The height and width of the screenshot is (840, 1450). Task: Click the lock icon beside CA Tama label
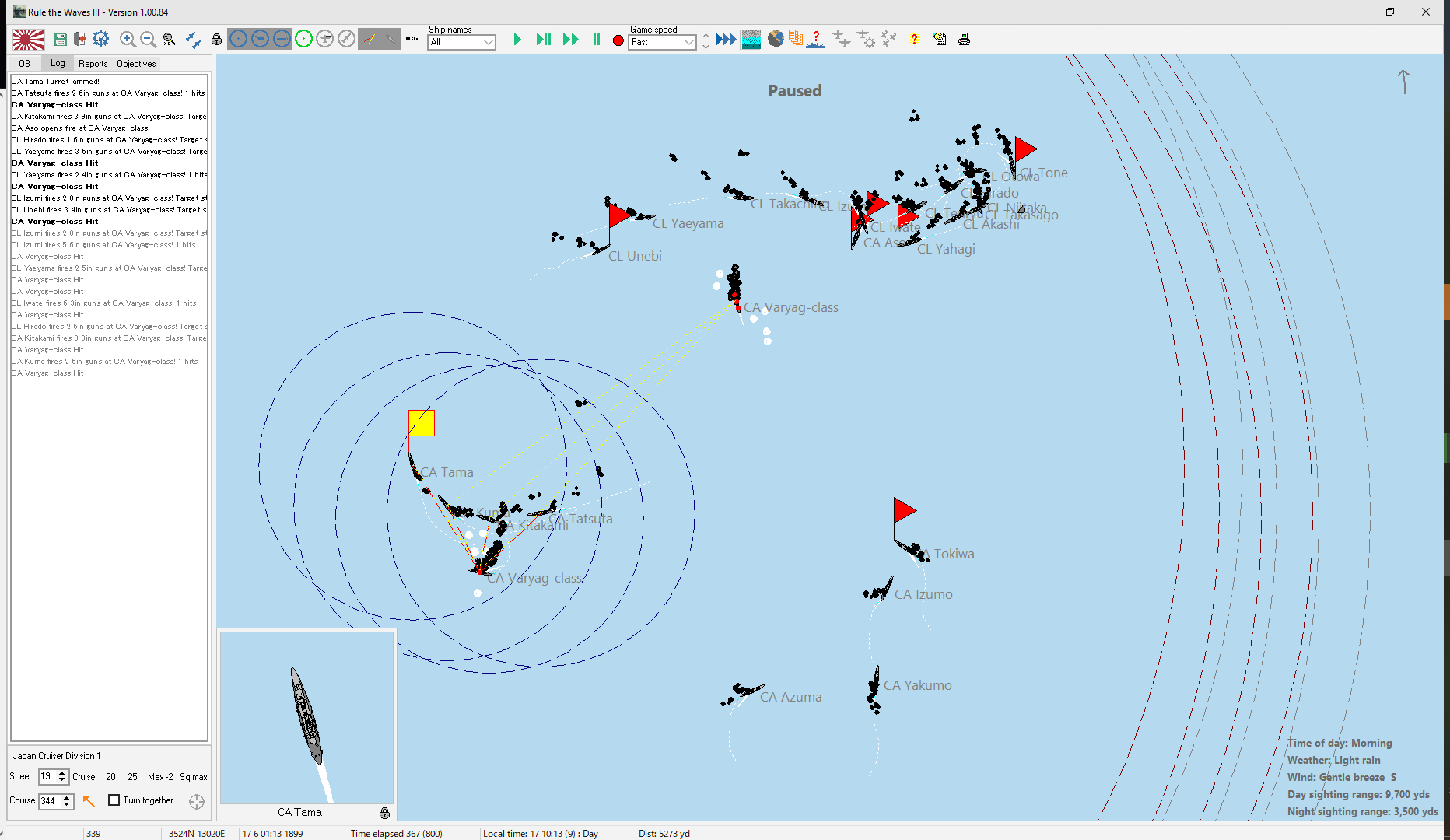[x=384, y=813]
